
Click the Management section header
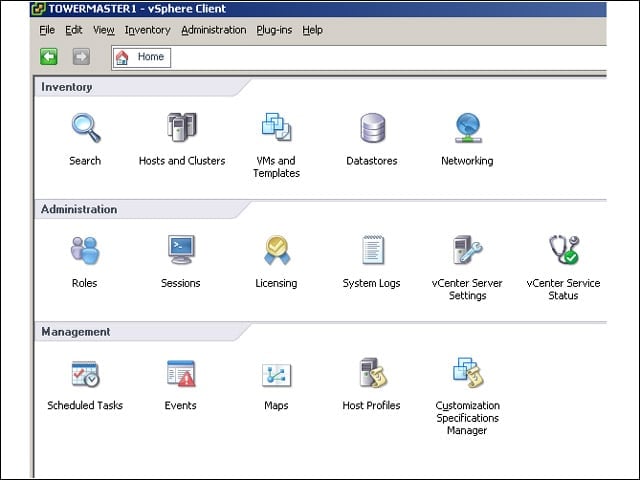(76, 331)
